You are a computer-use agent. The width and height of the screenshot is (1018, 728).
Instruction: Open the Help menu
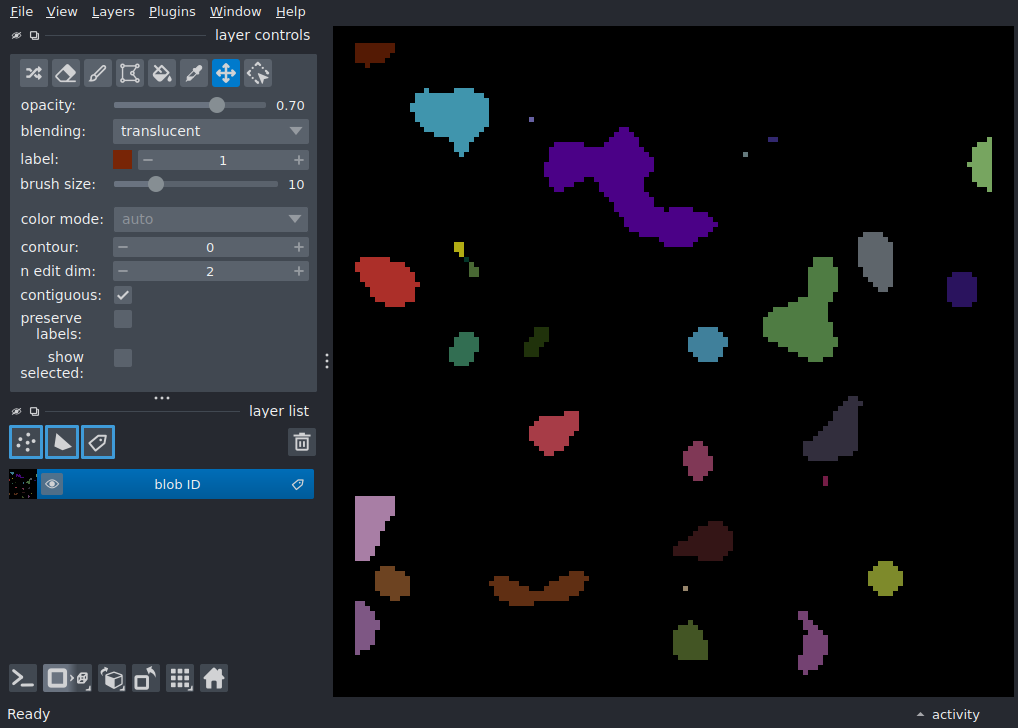290,12
